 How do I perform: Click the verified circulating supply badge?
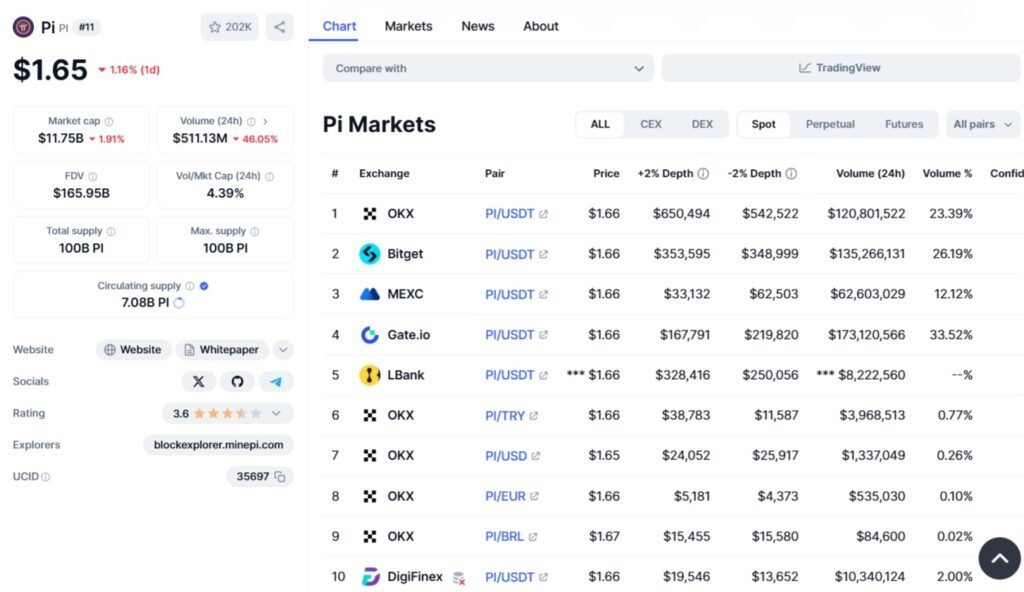click(x=204, y=286)
